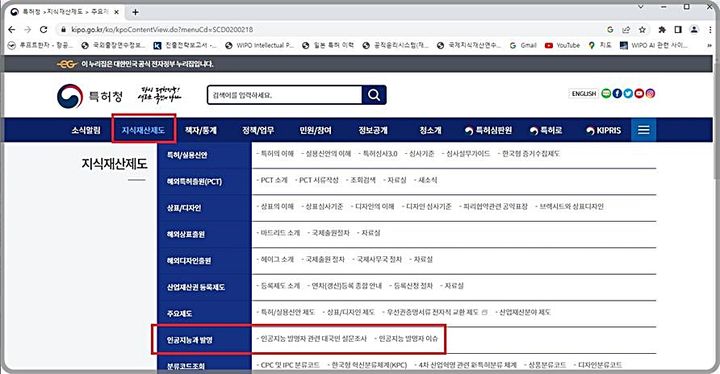Open the hamburger full-menu icon

643,130
